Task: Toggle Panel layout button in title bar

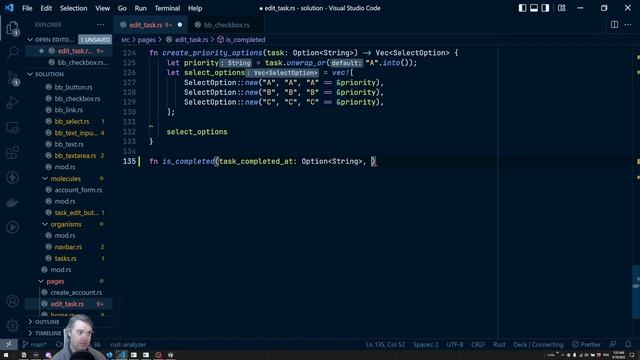Action: tap(534, 8)
